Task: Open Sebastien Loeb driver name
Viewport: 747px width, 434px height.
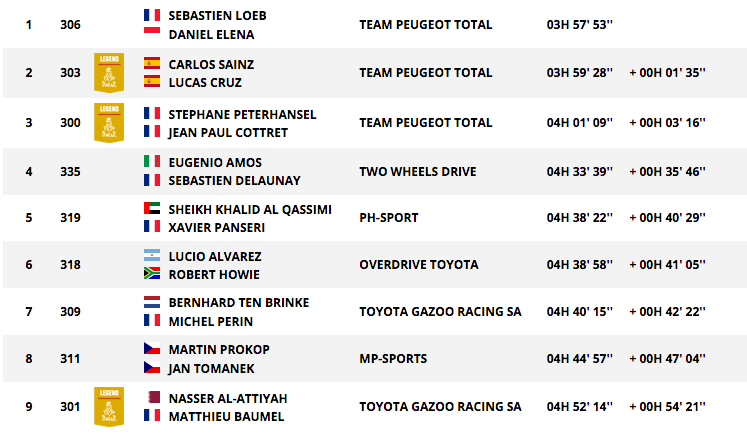Action: tap(217, 16)
